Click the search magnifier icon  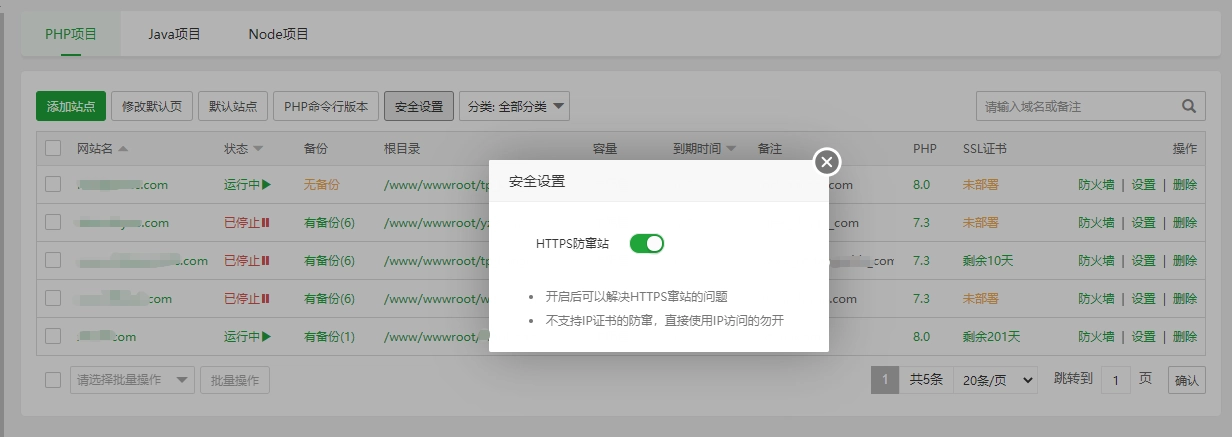pyautogui.click(x=1189, y=106)
